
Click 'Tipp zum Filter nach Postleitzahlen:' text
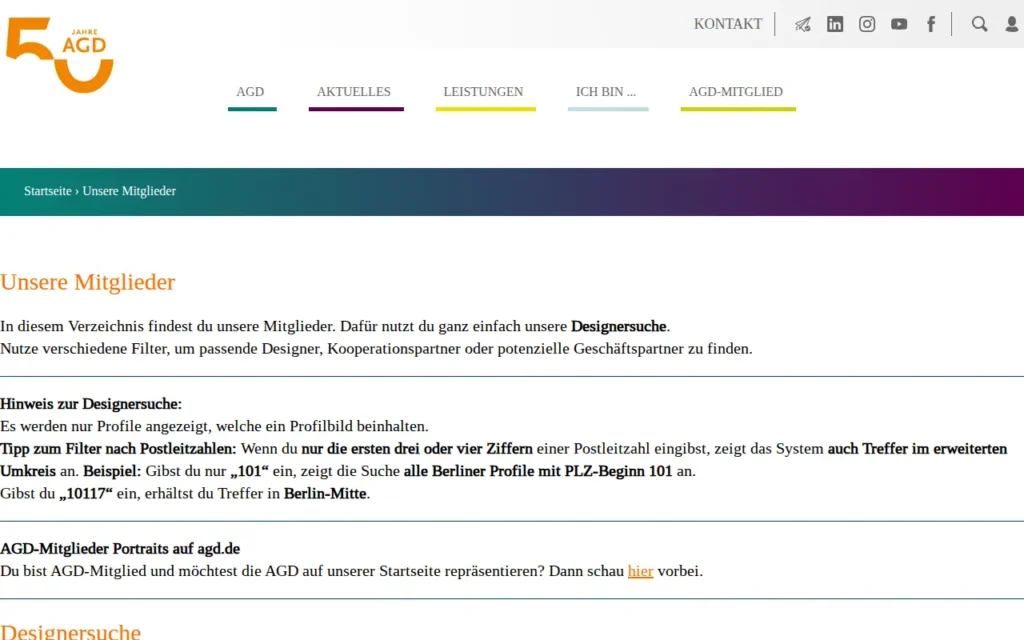pos(118,449)
